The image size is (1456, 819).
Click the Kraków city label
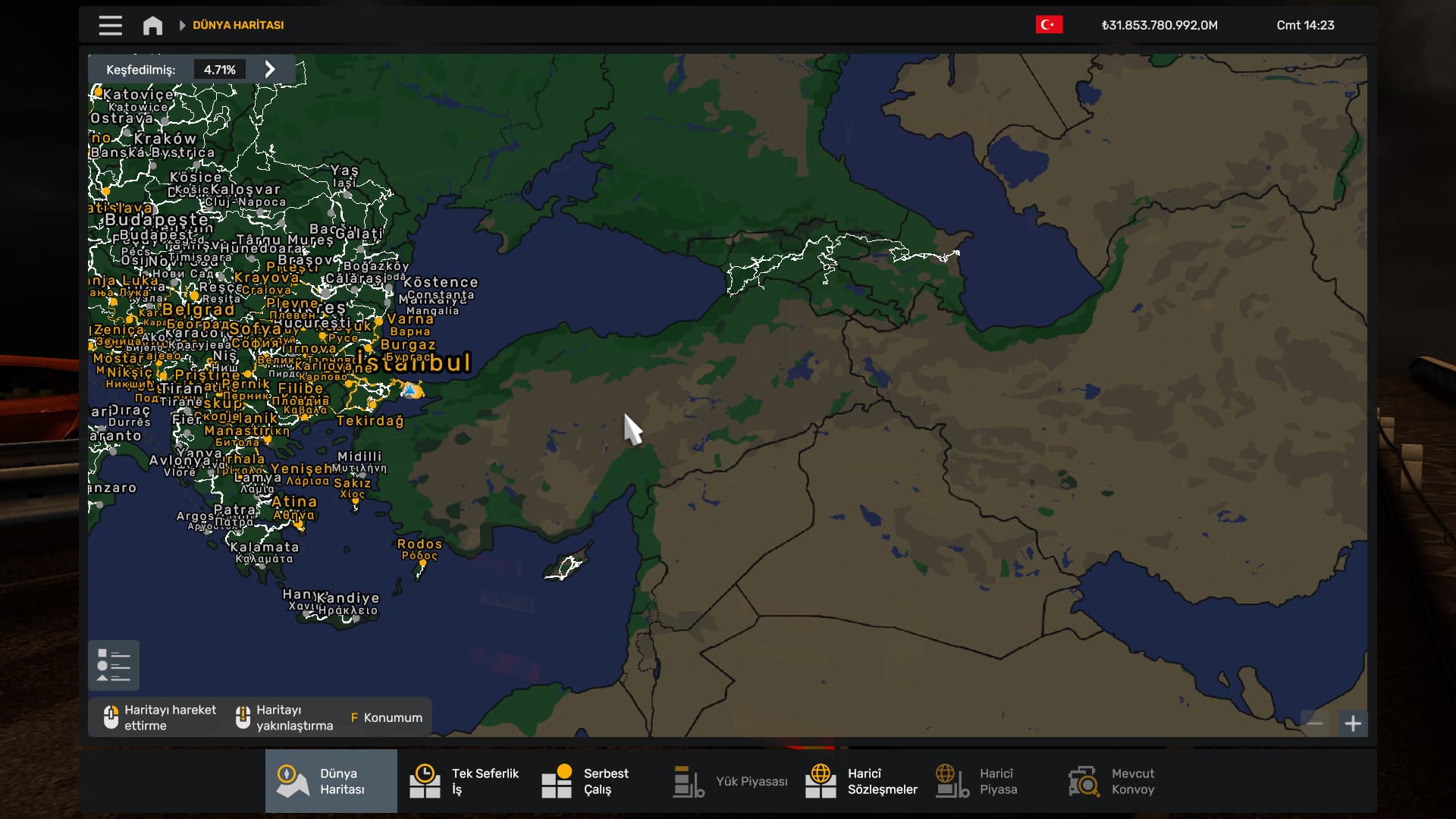tap(165, 139)
